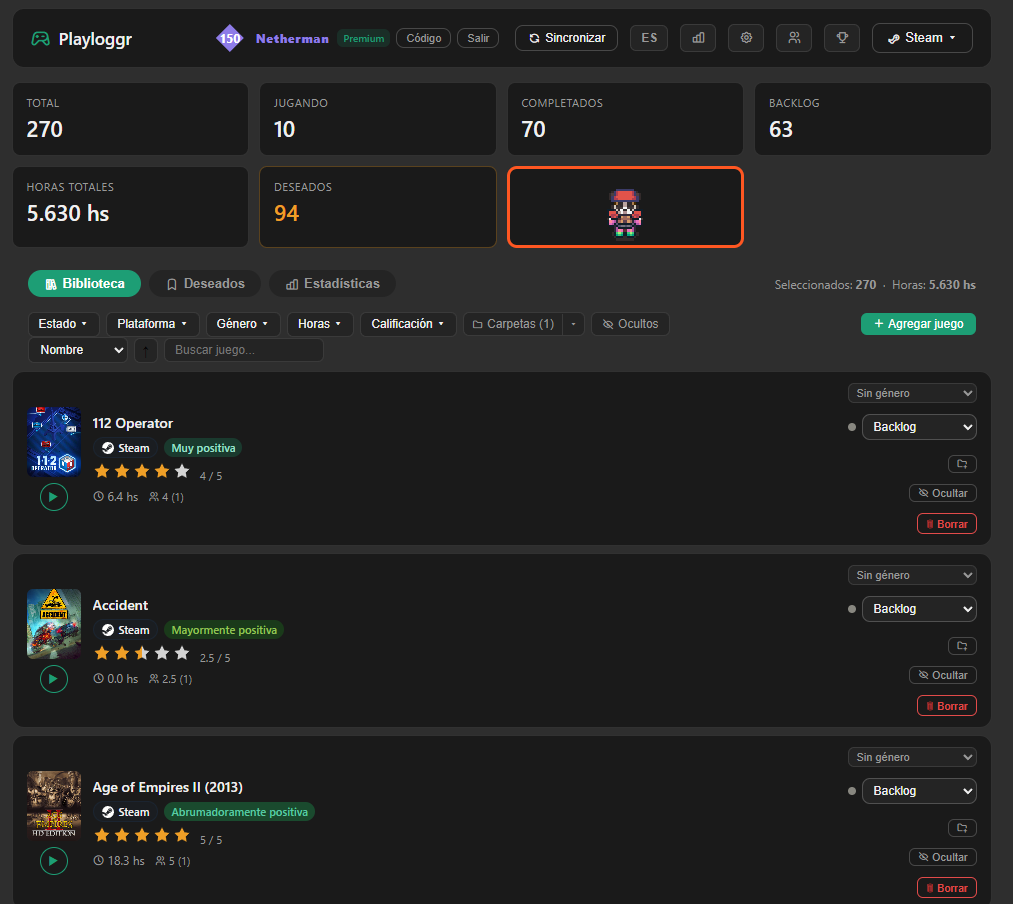Add Accident to a folder
This screenshot has height=904, width=1013.
(962, 646)
